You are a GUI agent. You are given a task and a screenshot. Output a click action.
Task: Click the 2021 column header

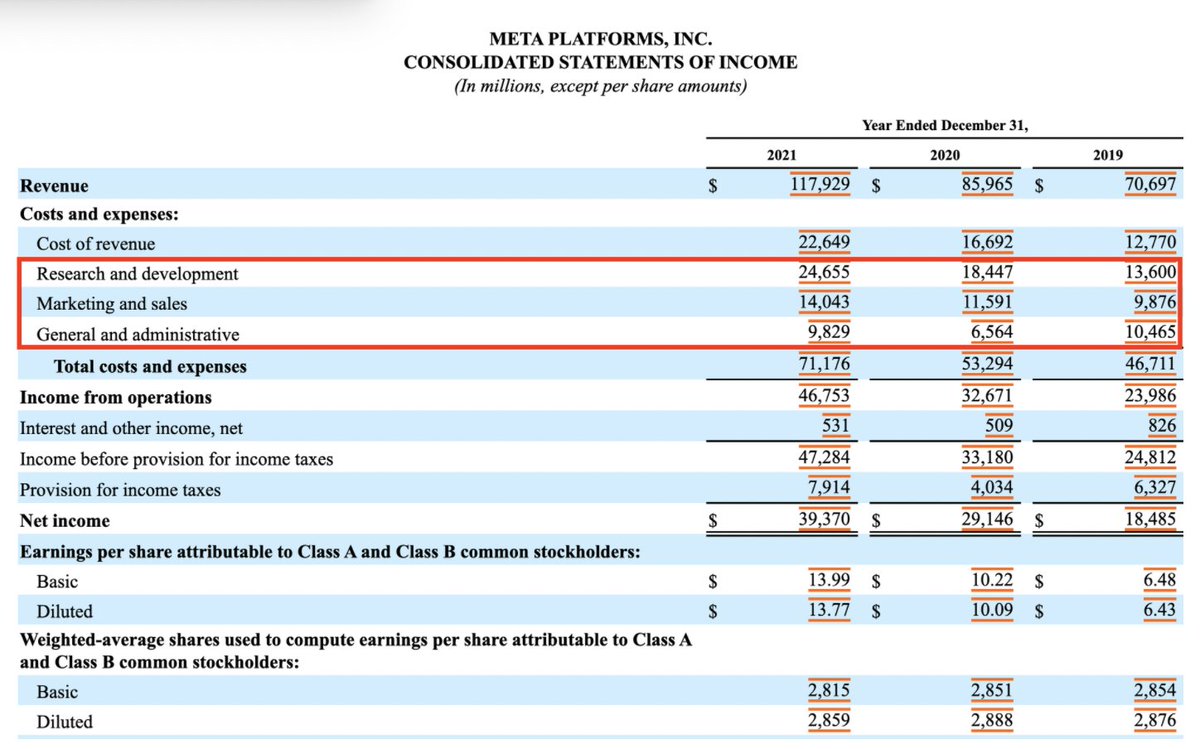781,155
